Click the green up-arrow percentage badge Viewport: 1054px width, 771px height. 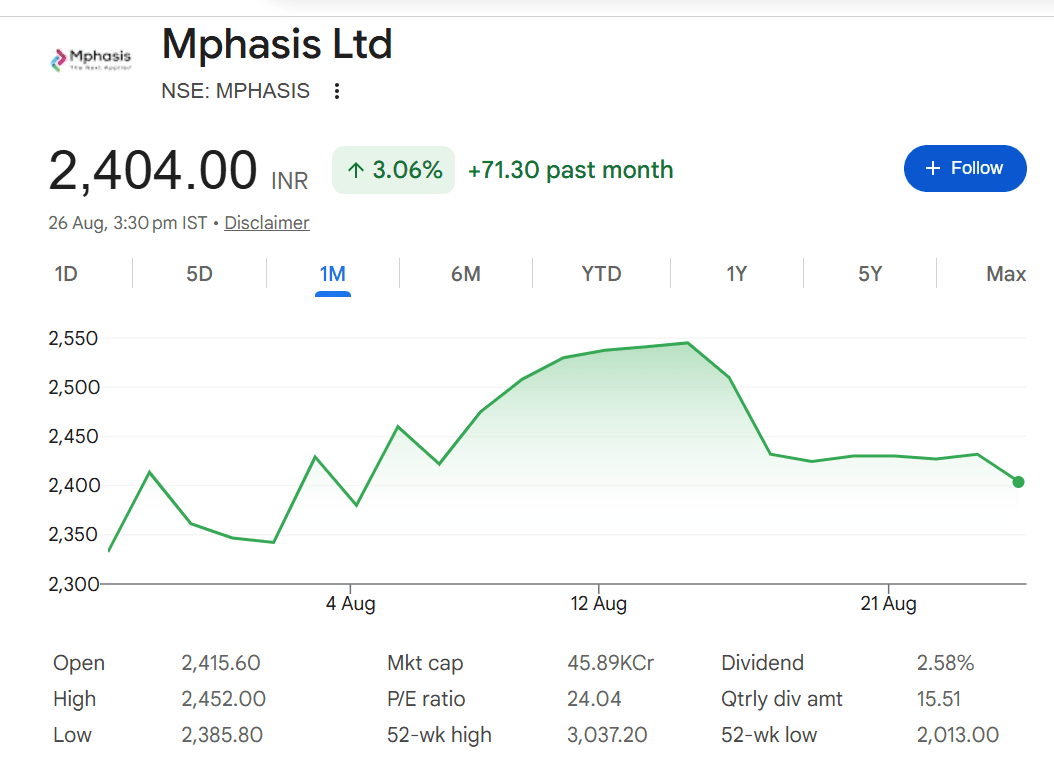pyautogui.click(x=393, y=170)
